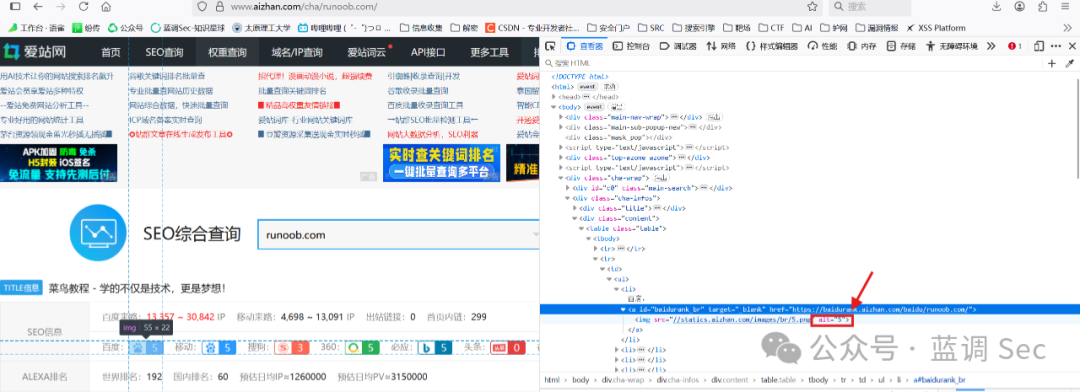Expand div class="main-nav-wrap" node
The width and height of the screenshot is (1080, 392).
[x=561, y=117]
